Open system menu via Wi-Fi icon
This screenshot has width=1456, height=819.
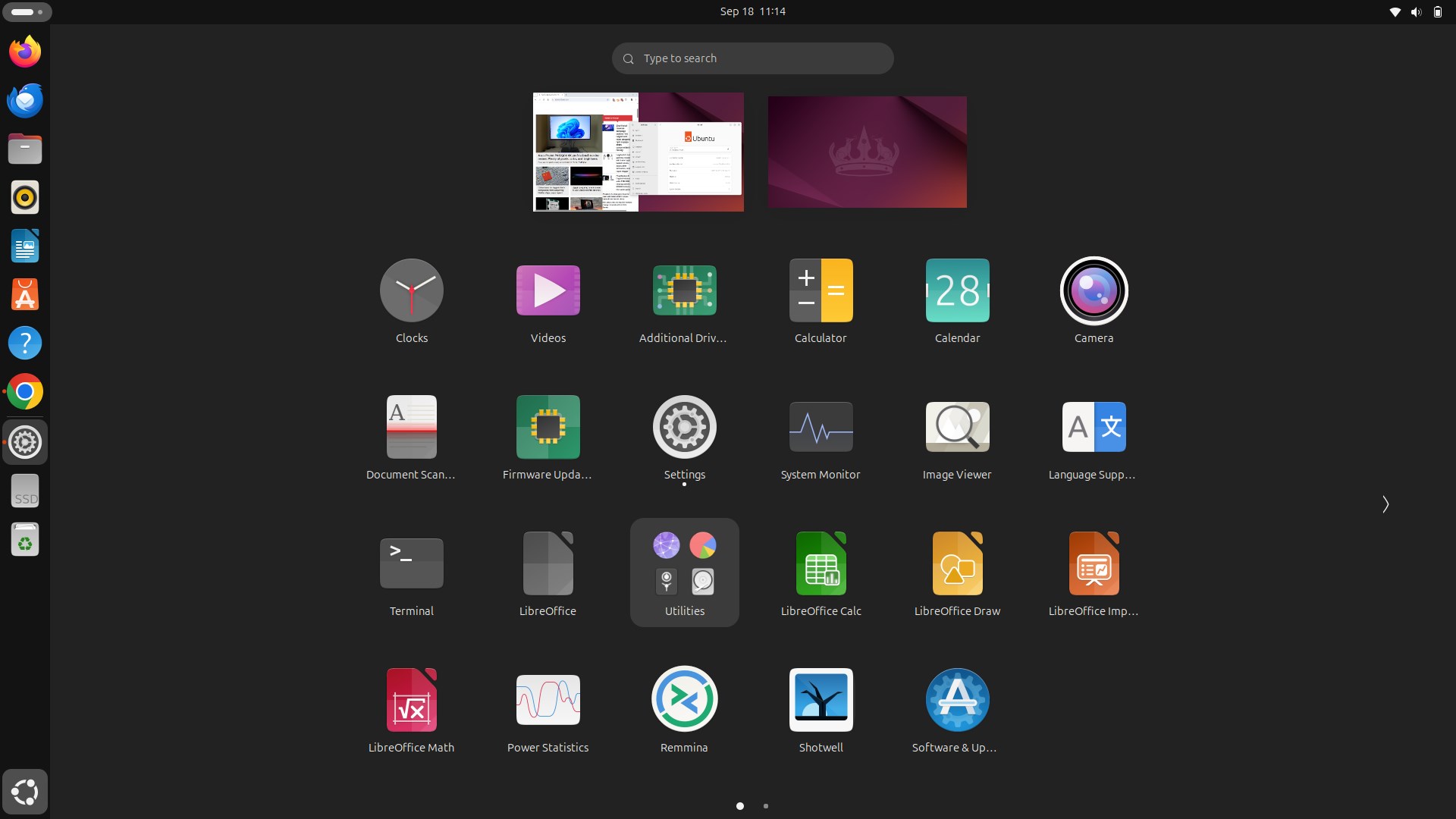click(x=1395, y=12)
